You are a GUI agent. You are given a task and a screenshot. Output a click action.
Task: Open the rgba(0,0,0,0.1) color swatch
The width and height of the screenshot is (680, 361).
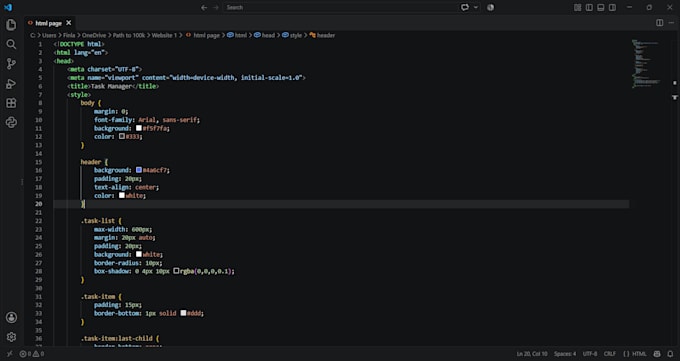(x=176, y=271)
